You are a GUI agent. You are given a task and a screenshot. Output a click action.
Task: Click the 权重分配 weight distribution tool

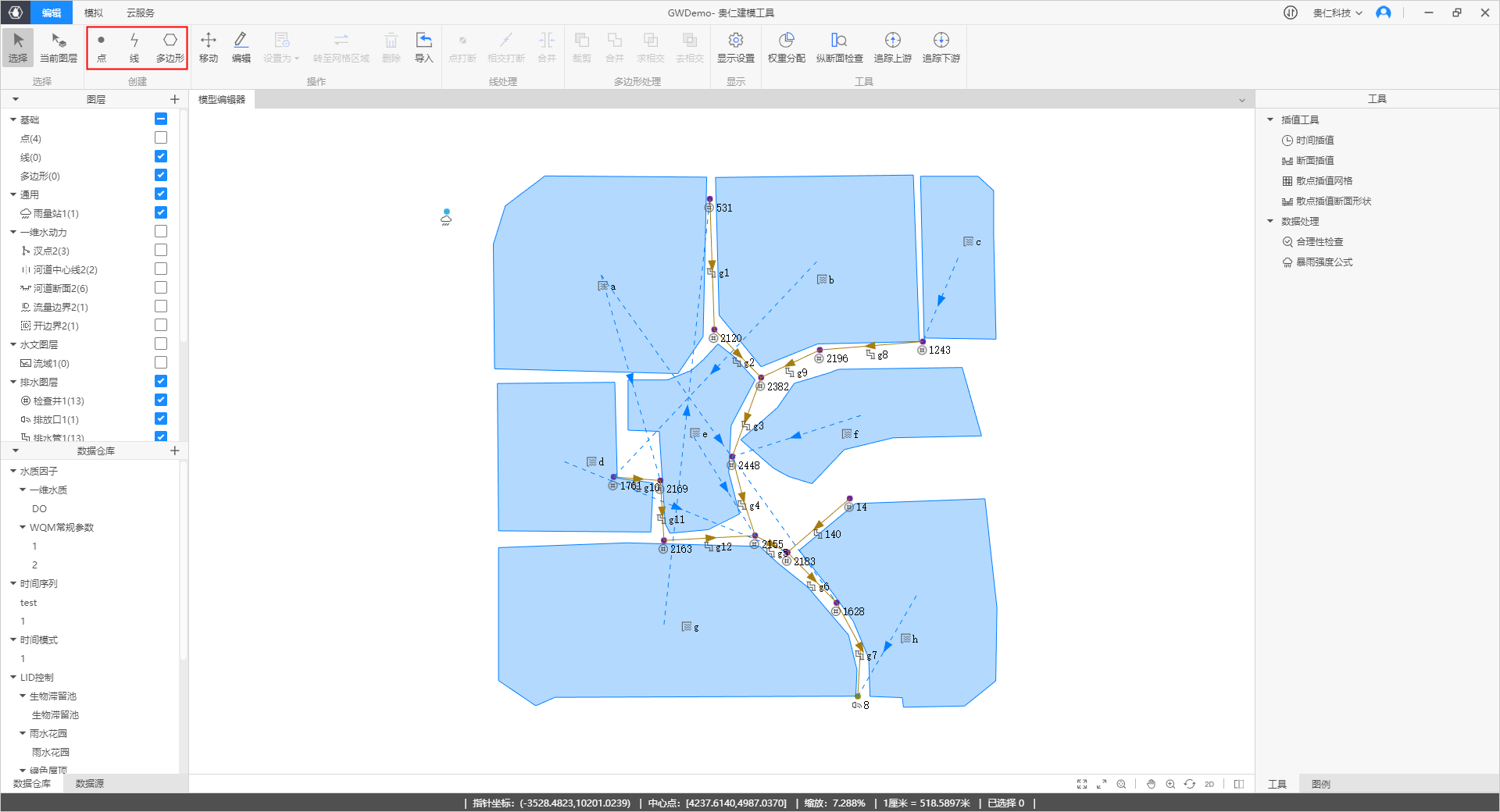pyautogui.click(x=786, y=47)
